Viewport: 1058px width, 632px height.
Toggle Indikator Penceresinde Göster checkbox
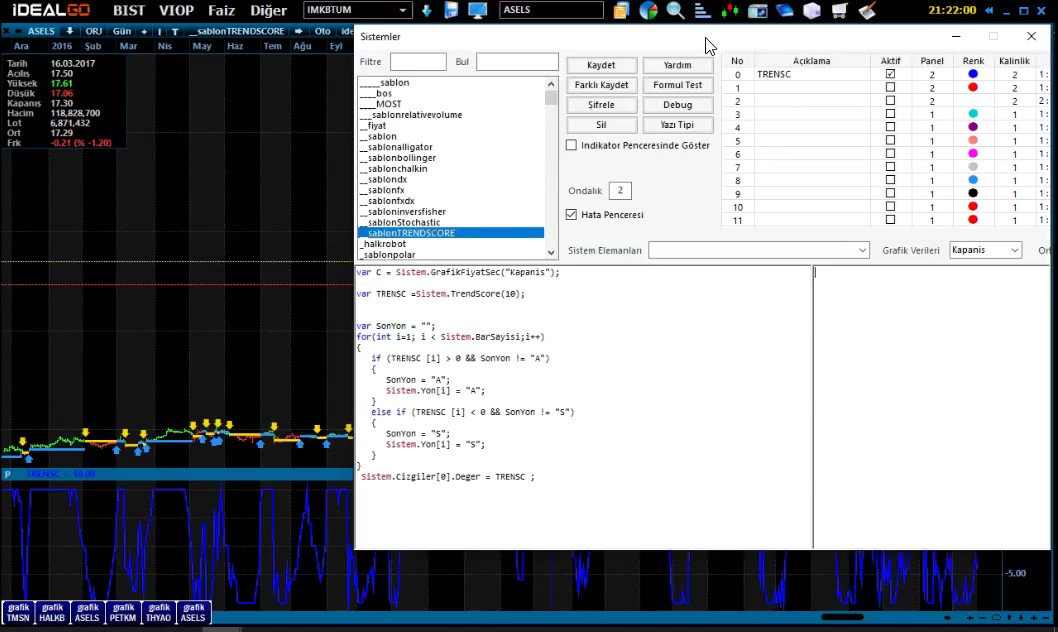[572, 145]
